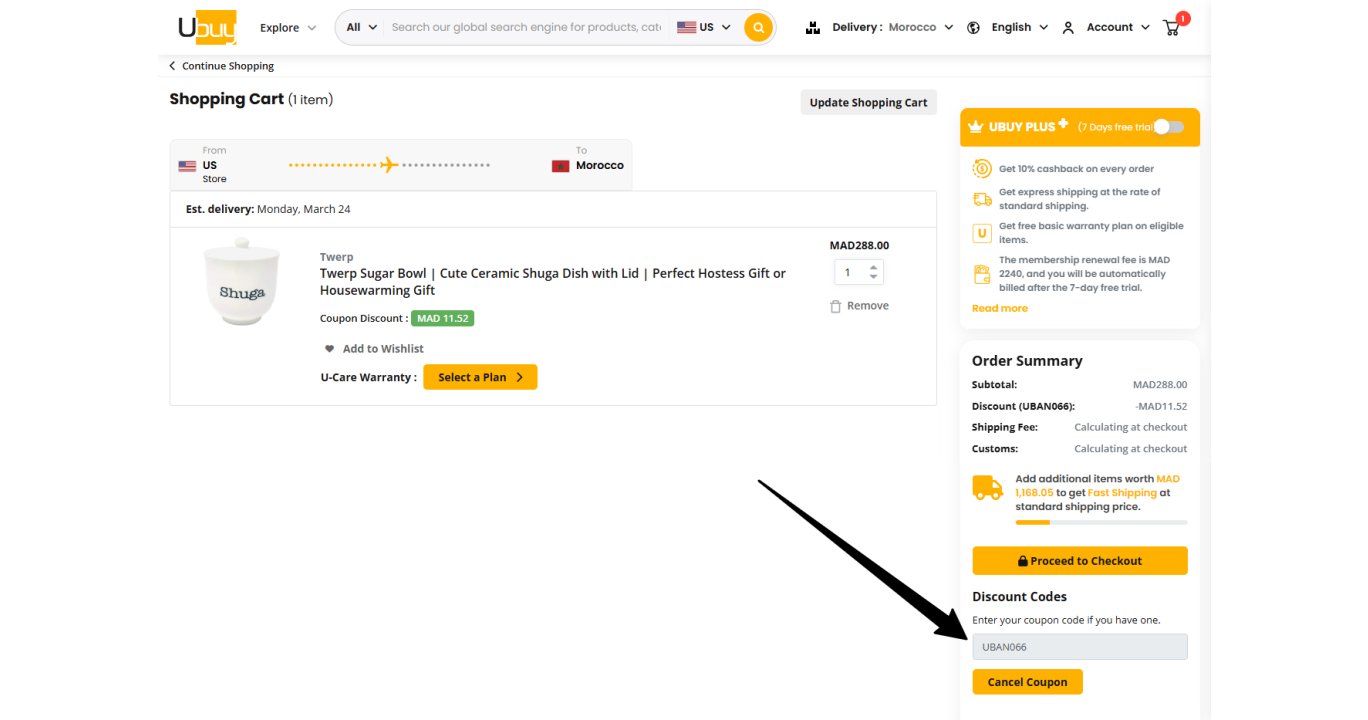Open the All categories search dropdown
This screenshot has width=1368, height=720.
coord(362,28)
